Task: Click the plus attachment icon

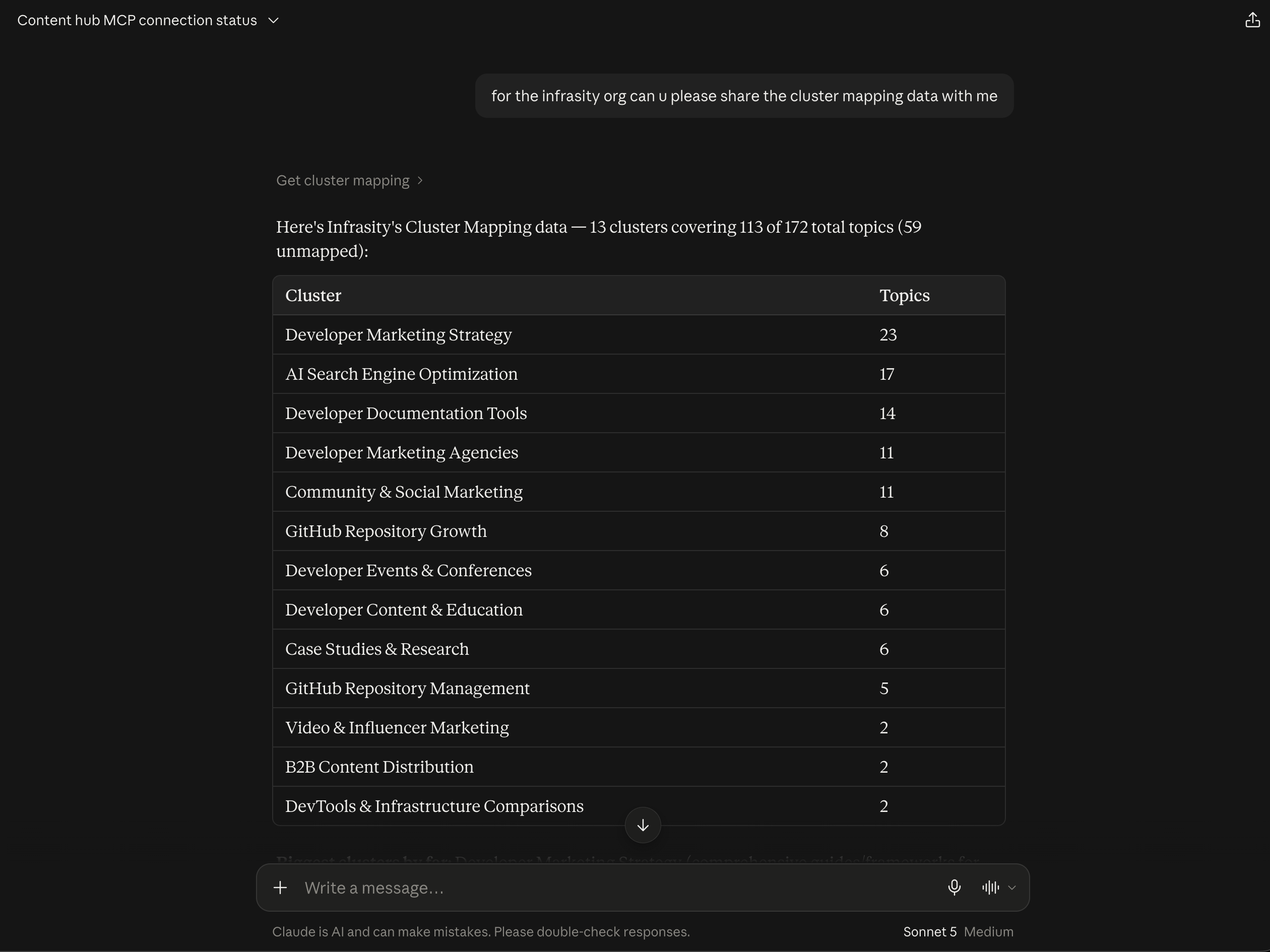Action: point(280,887)
